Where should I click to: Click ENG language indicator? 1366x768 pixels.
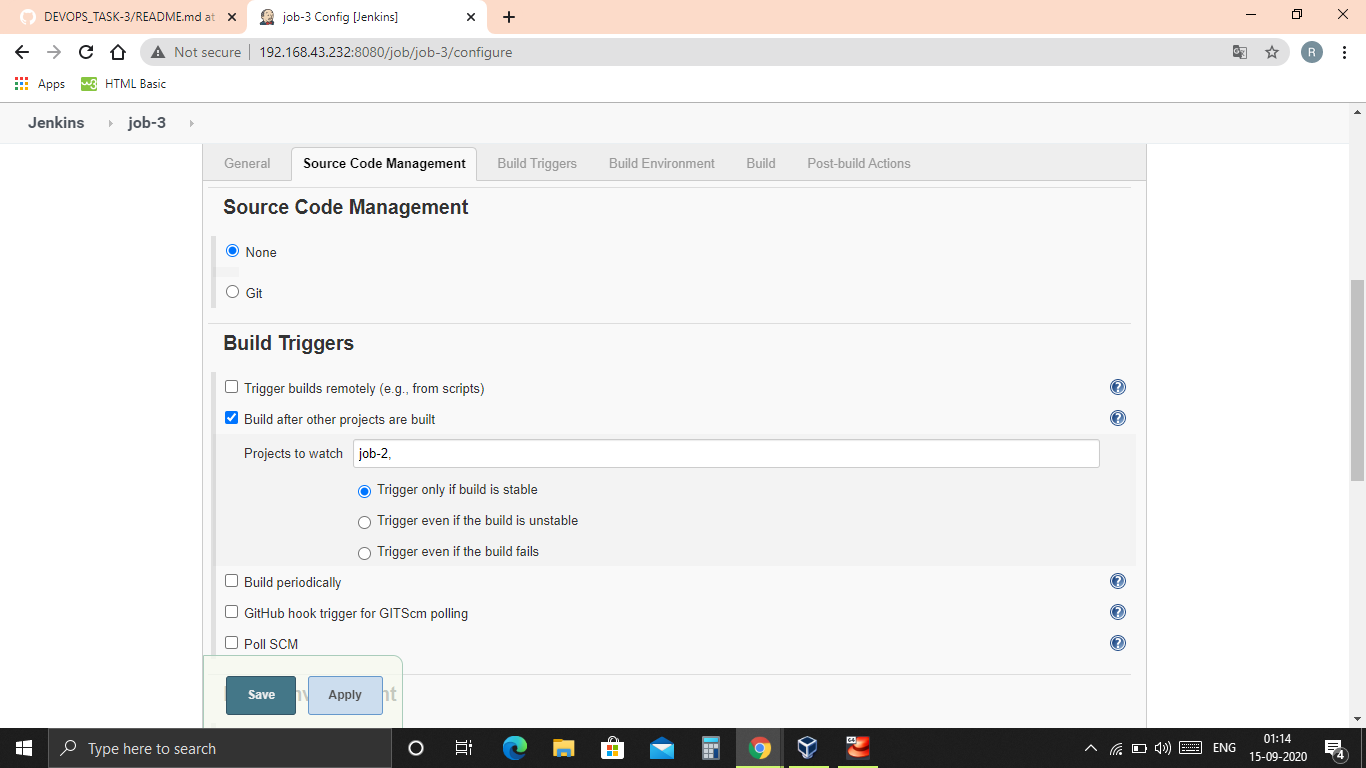1224,748
